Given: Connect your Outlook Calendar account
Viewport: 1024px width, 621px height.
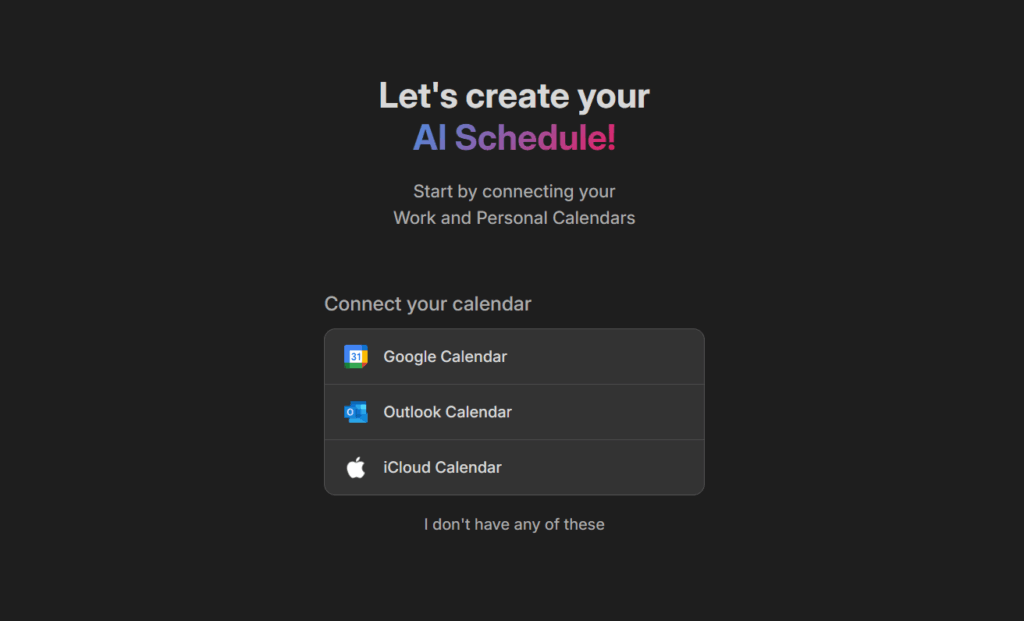Looking at the screenshot, I should tap(514, 411).
